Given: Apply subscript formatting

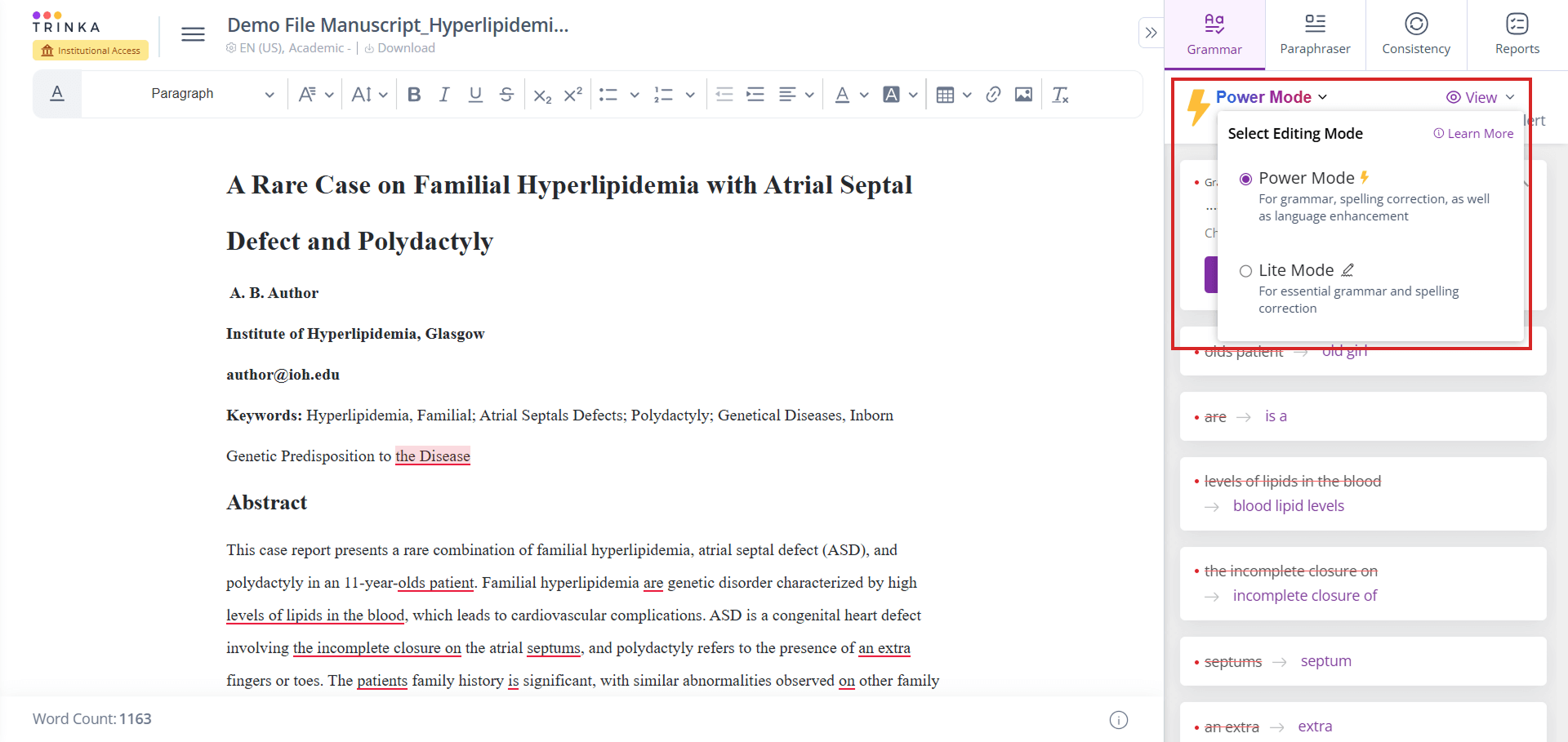Looking at the screenshot, I should pos(542,96).
